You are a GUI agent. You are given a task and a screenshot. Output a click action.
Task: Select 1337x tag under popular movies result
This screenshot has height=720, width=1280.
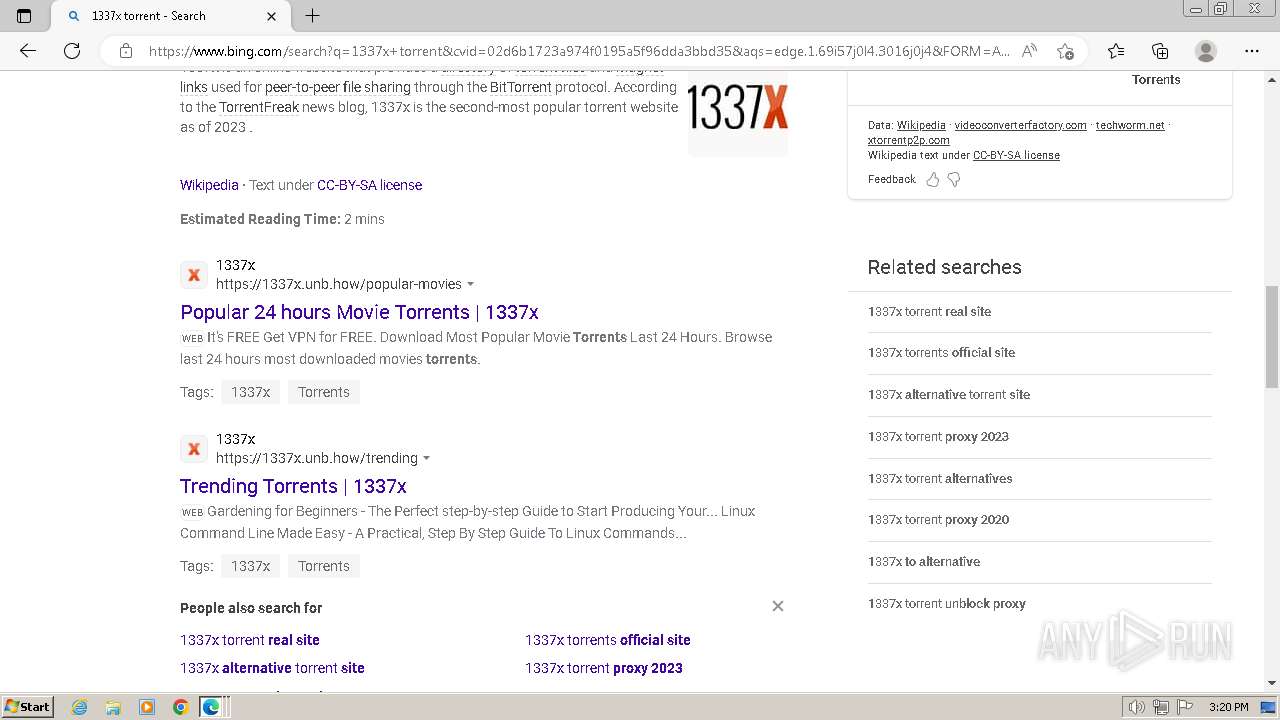250,392
